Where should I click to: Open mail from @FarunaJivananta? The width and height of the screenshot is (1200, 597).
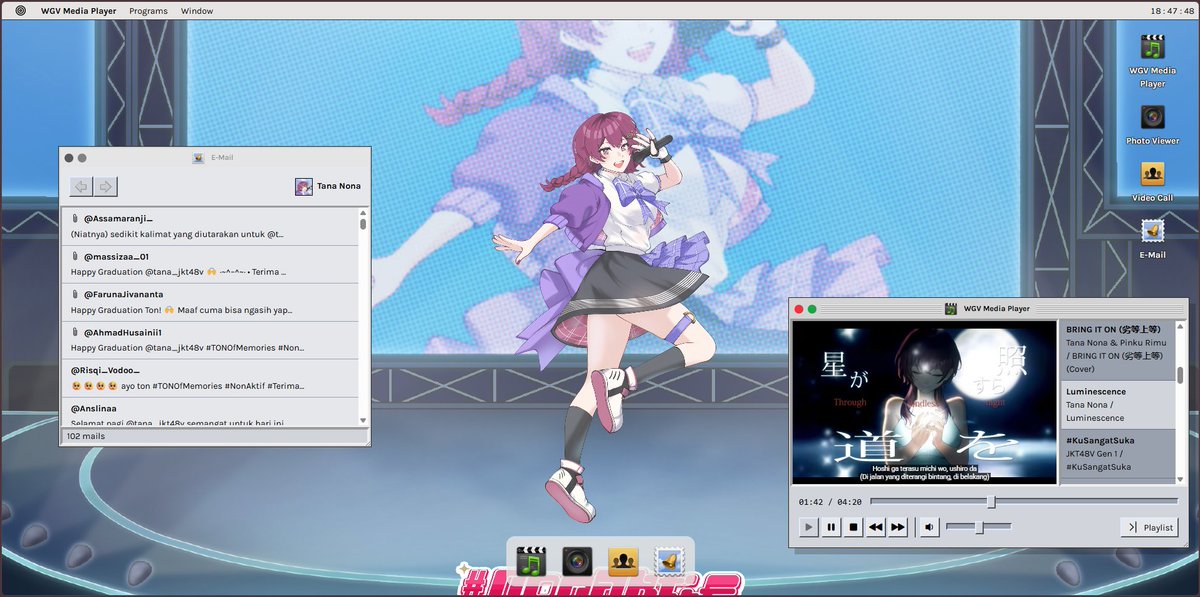(210, 303)
